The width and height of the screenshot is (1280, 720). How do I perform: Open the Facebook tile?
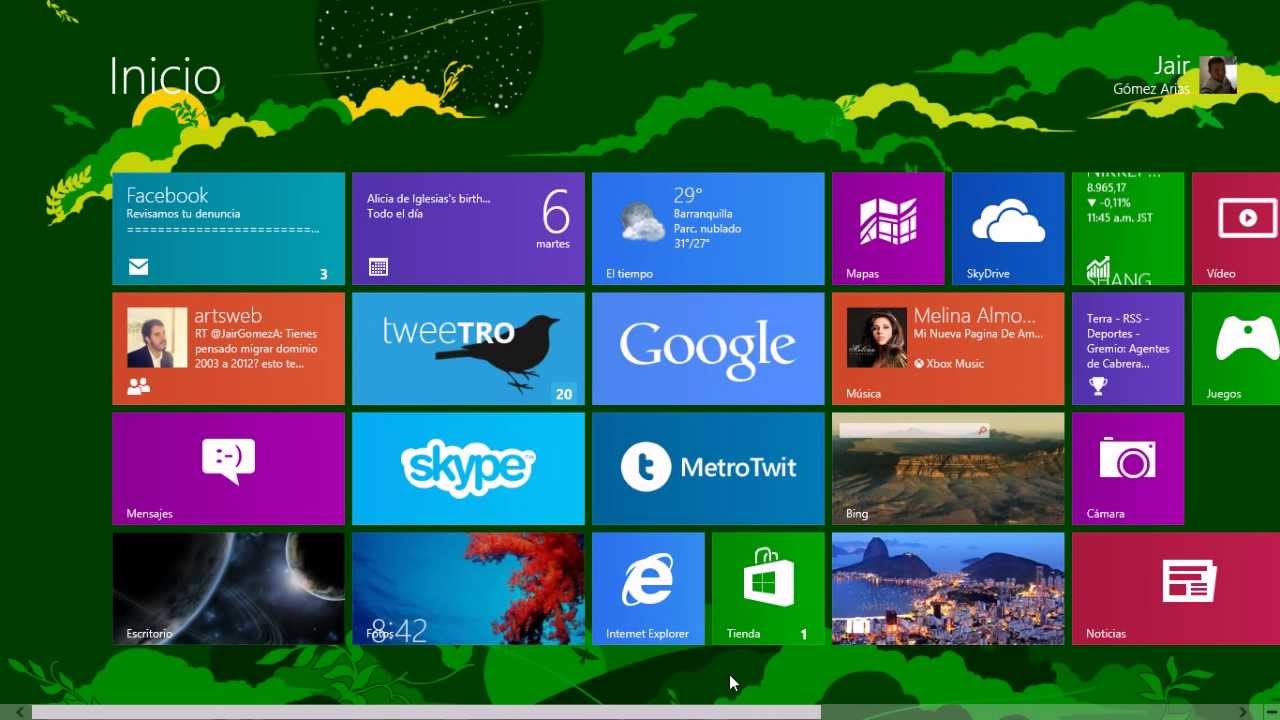(x=228, y=228)
